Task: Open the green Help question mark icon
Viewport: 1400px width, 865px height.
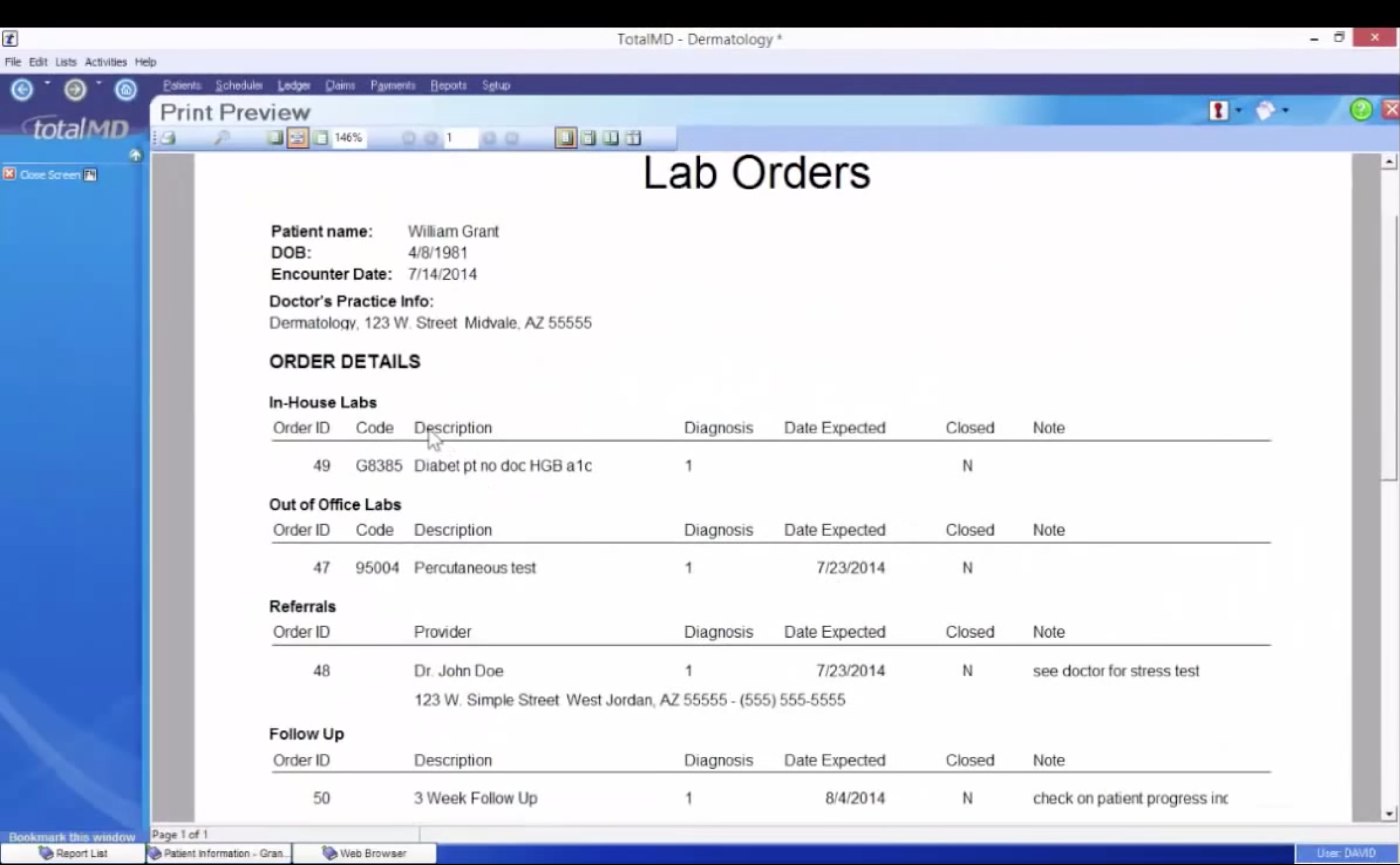Action: coord(1360,110)
